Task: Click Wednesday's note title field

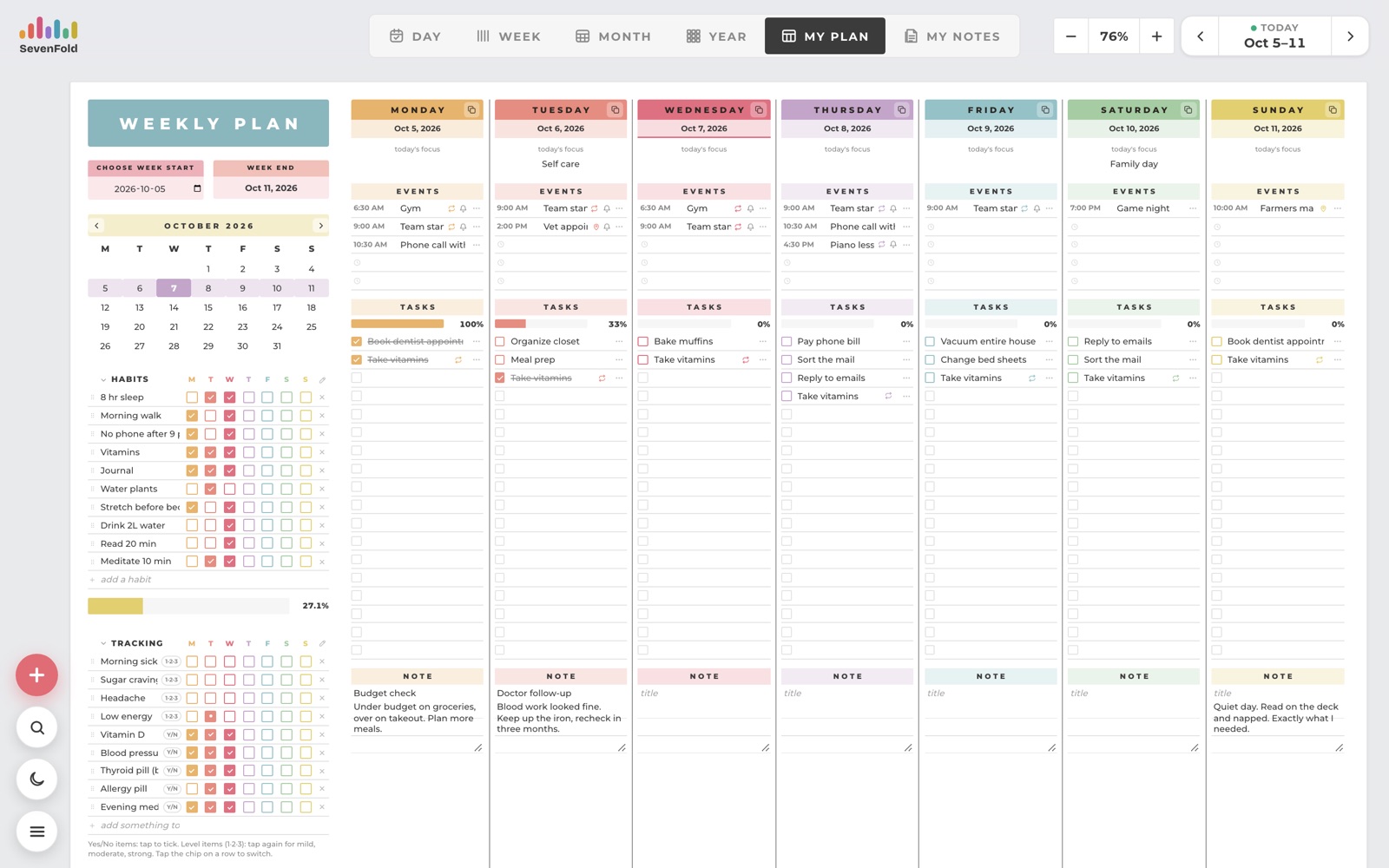Action: 704,694
